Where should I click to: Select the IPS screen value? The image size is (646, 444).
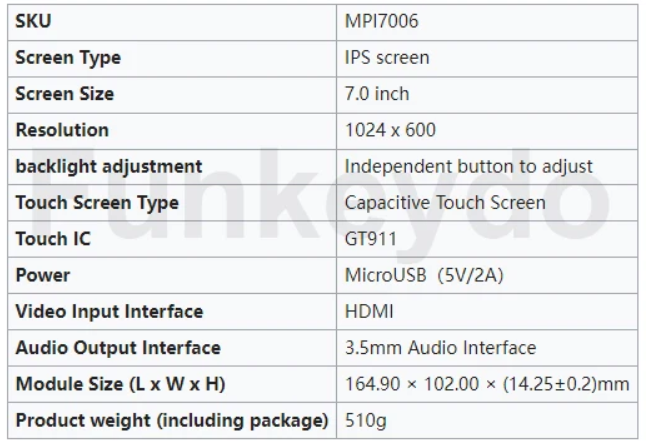(x=387, y=57)
